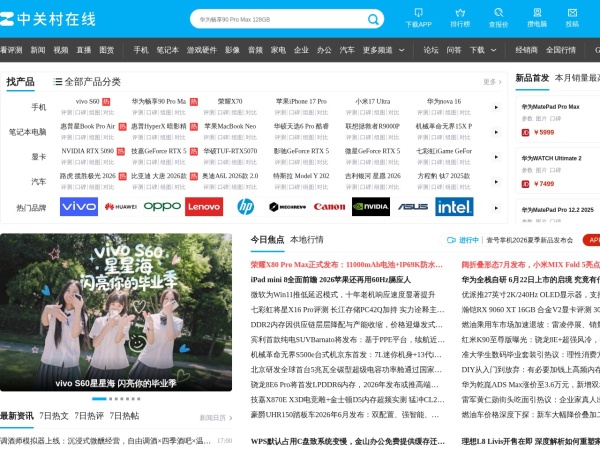This screenshot has width=600, height=450.
Task: Click the new badge beside vivo S60
Action: [106, 102]
